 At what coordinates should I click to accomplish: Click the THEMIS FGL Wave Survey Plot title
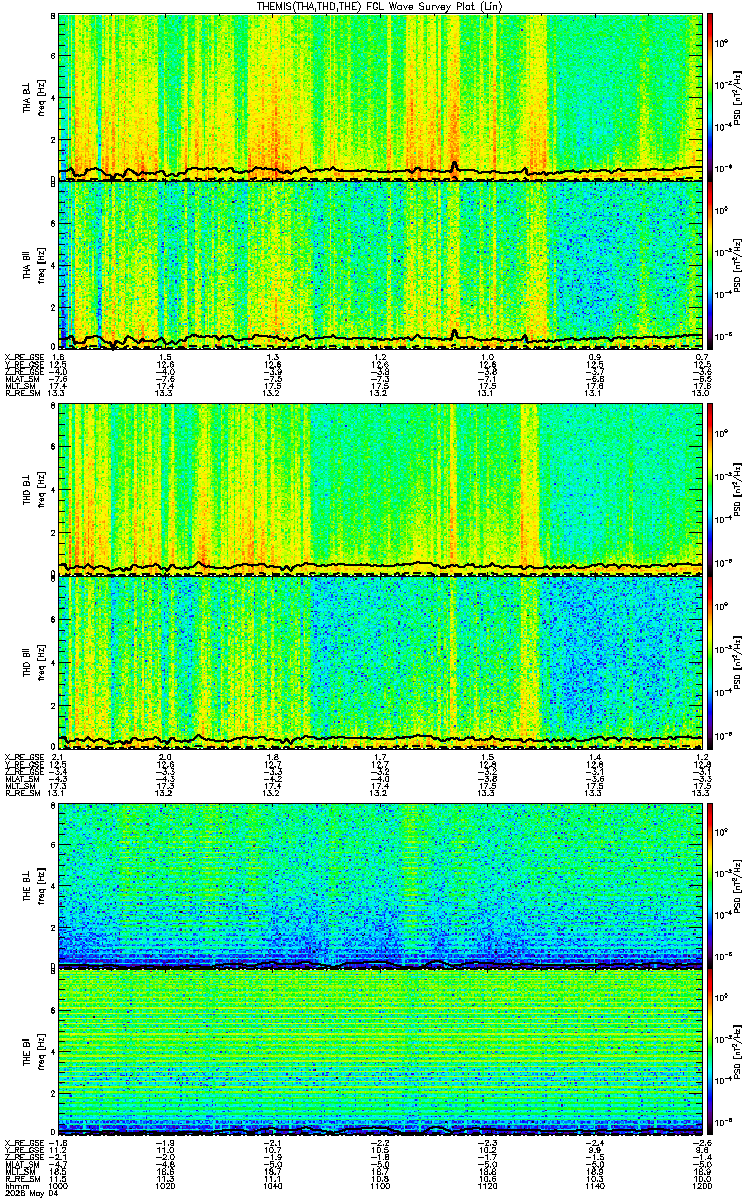pyautogui.click(x=380, y=6)
